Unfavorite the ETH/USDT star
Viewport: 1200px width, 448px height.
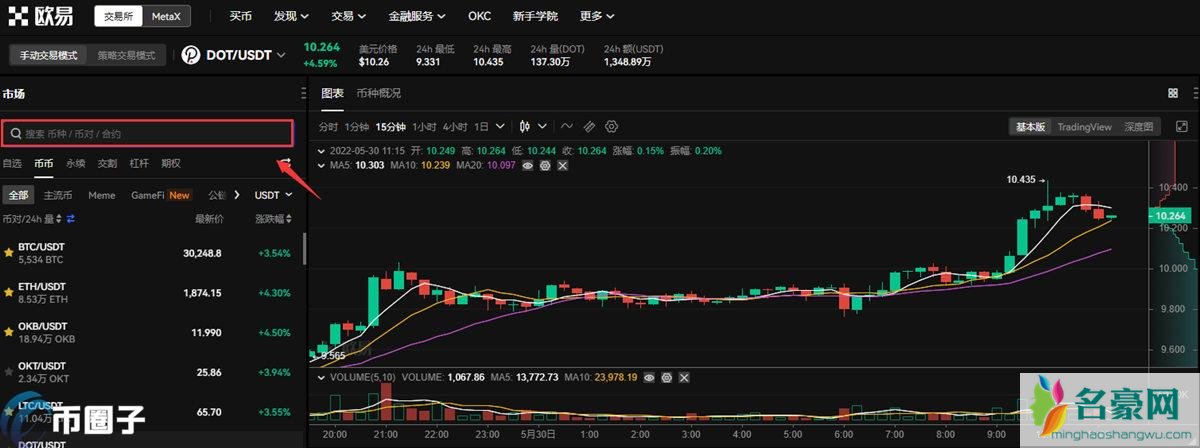click(9, 293)
